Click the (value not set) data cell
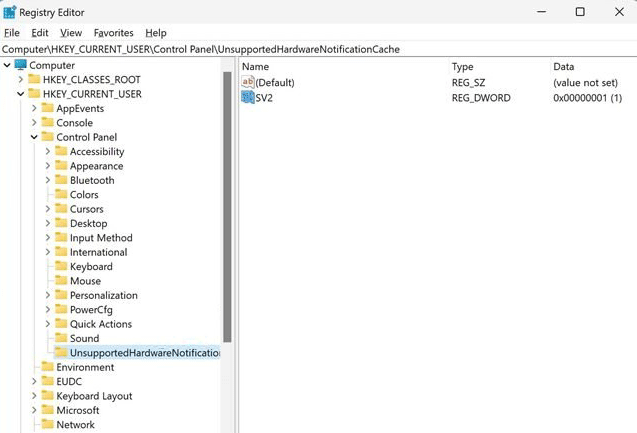The width and height of the screenshot is (637, 433). click(x=585, y=83)
